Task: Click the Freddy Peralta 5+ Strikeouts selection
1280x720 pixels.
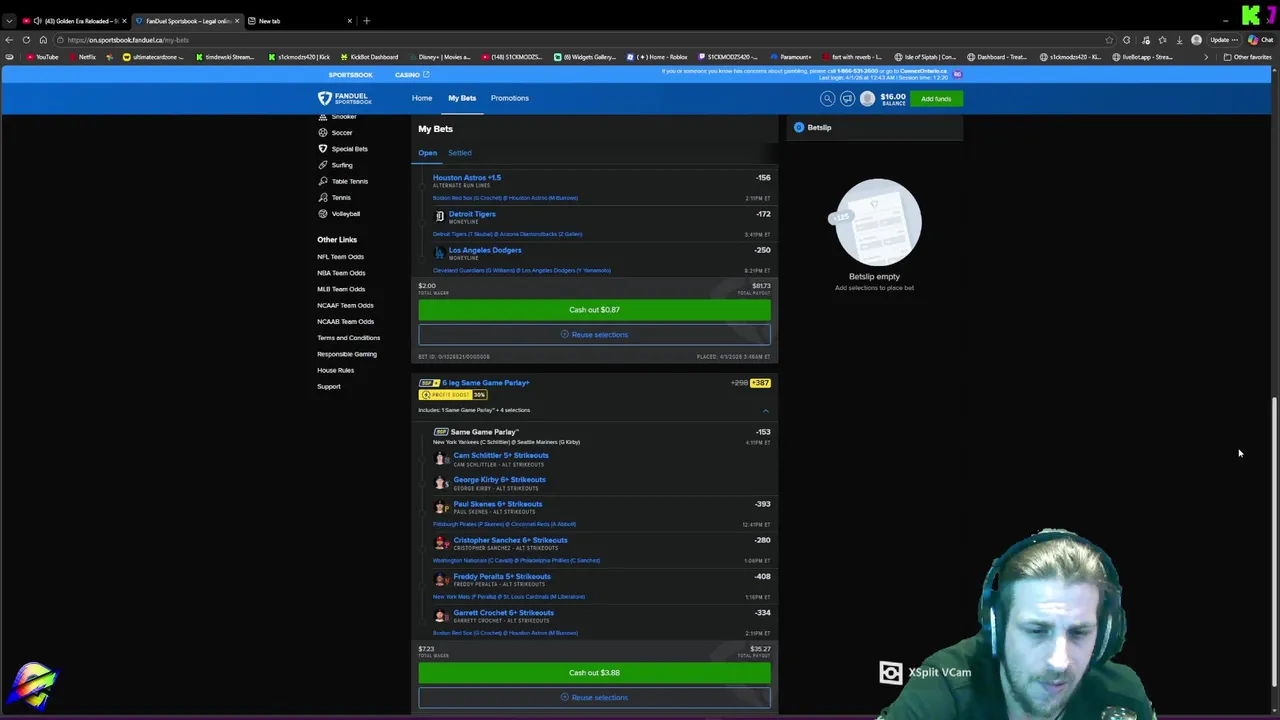Action: (x=502, y=576)
